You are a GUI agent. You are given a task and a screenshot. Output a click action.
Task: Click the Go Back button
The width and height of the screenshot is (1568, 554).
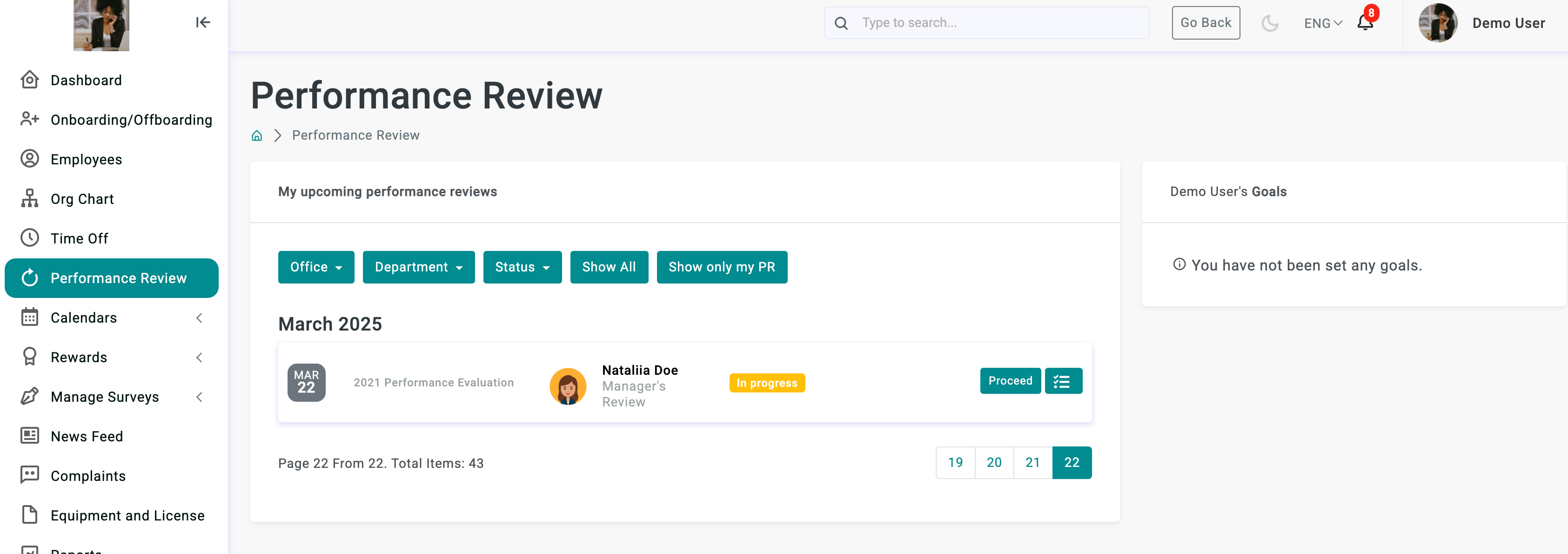(x=1205, y=23)
